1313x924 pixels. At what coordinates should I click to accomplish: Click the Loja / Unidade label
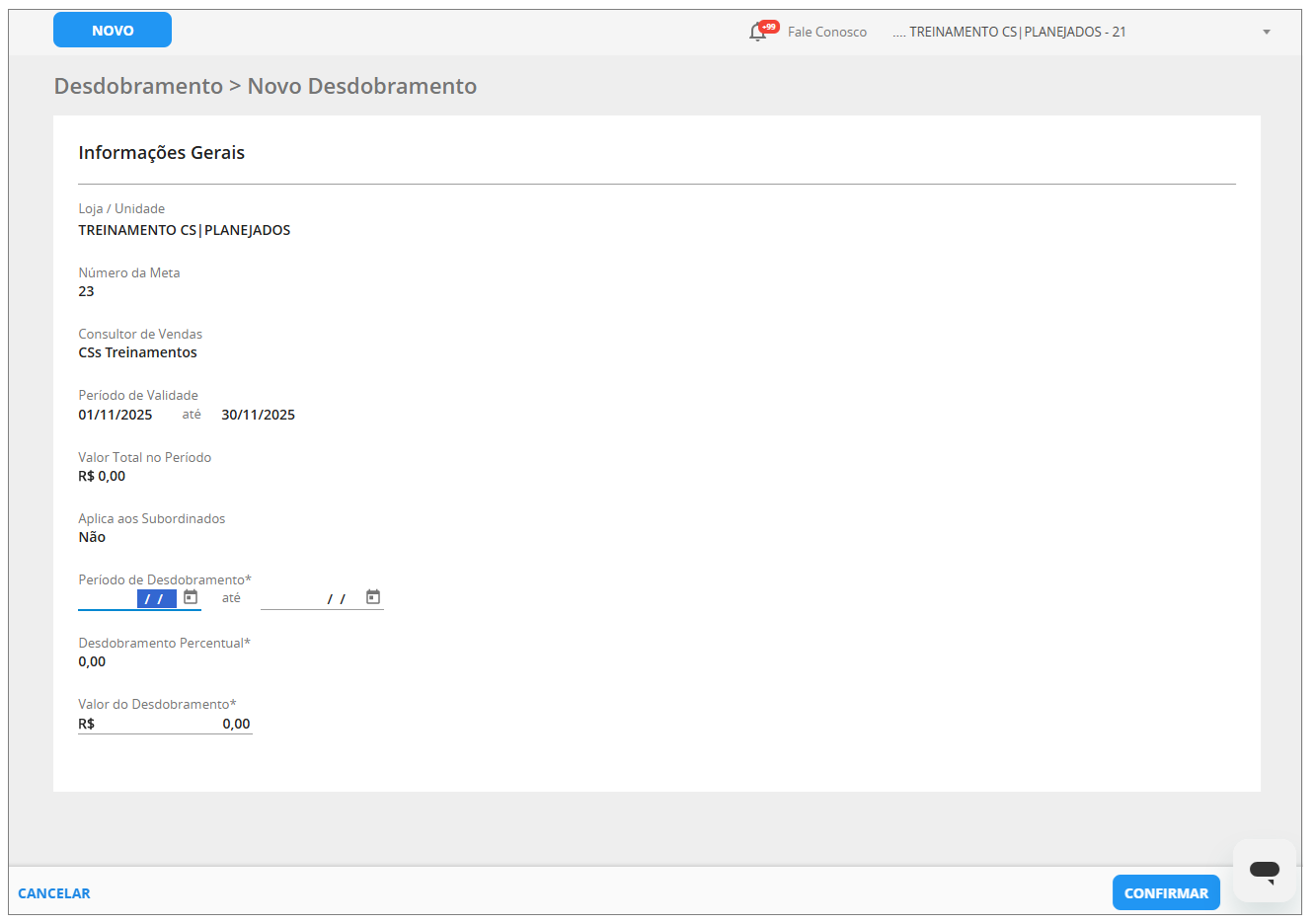[121, 208]
